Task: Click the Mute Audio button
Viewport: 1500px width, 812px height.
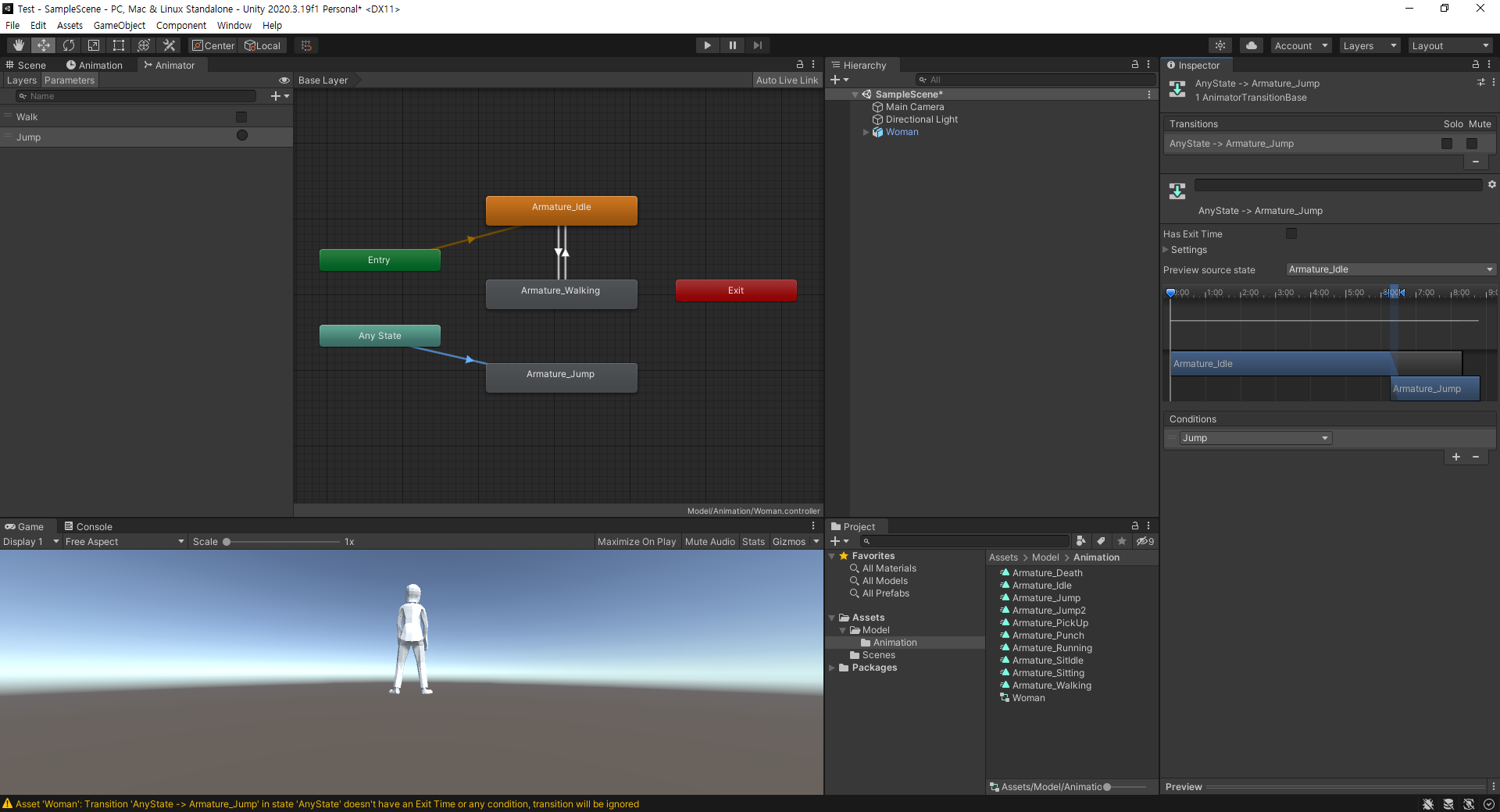Action: pyautogui.click(x=710, y=542)
